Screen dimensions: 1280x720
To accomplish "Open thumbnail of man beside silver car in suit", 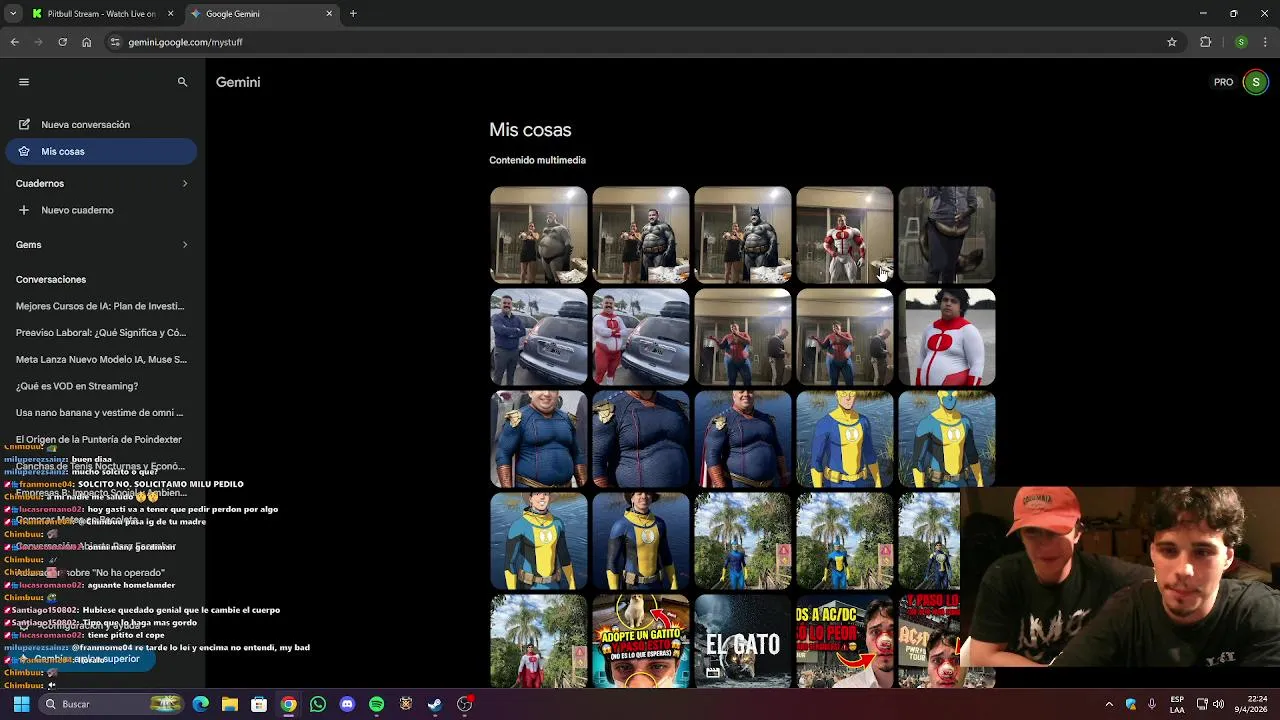I will [x=538, y=337].
